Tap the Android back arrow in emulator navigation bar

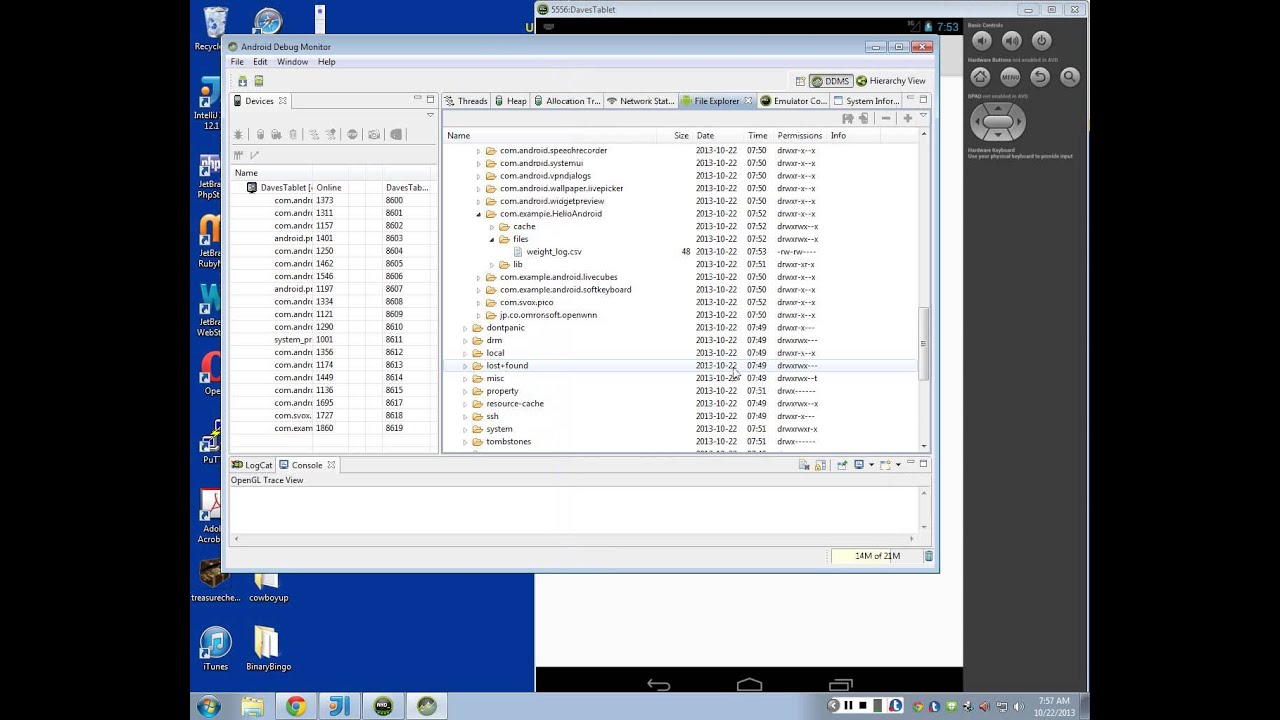click(x=658, y=685)
